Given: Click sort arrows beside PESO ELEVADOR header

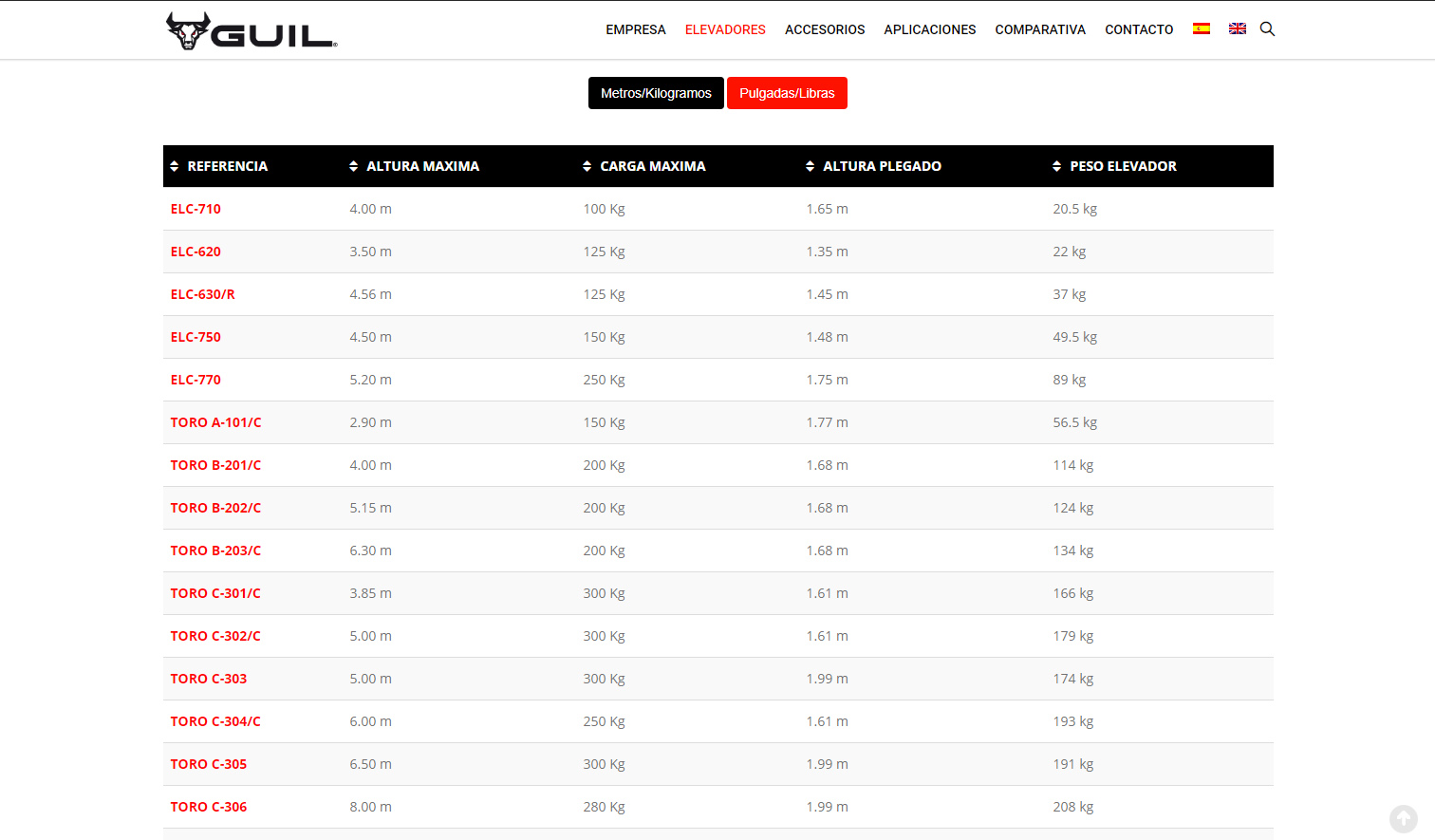Looking at the screenshot, I should 1057,166.
